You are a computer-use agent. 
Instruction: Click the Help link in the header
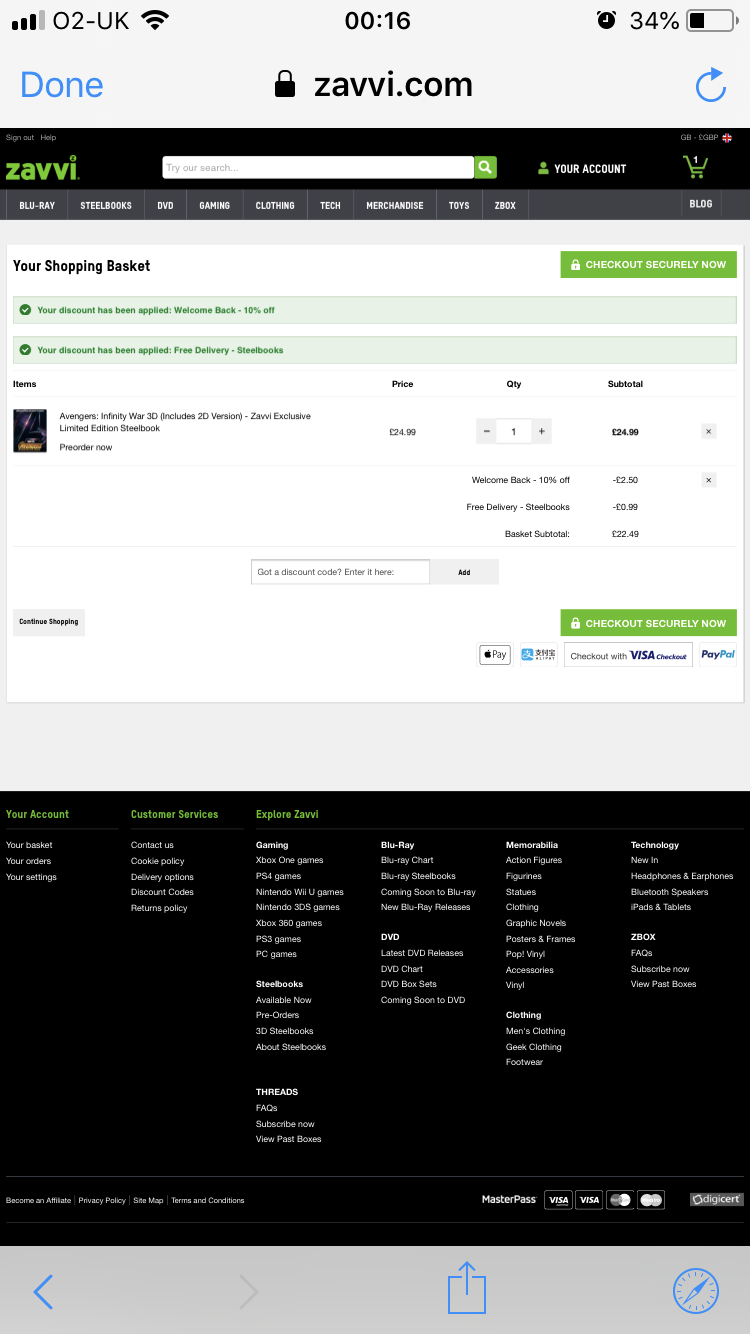pyautogui.click(x=49, y=138)
